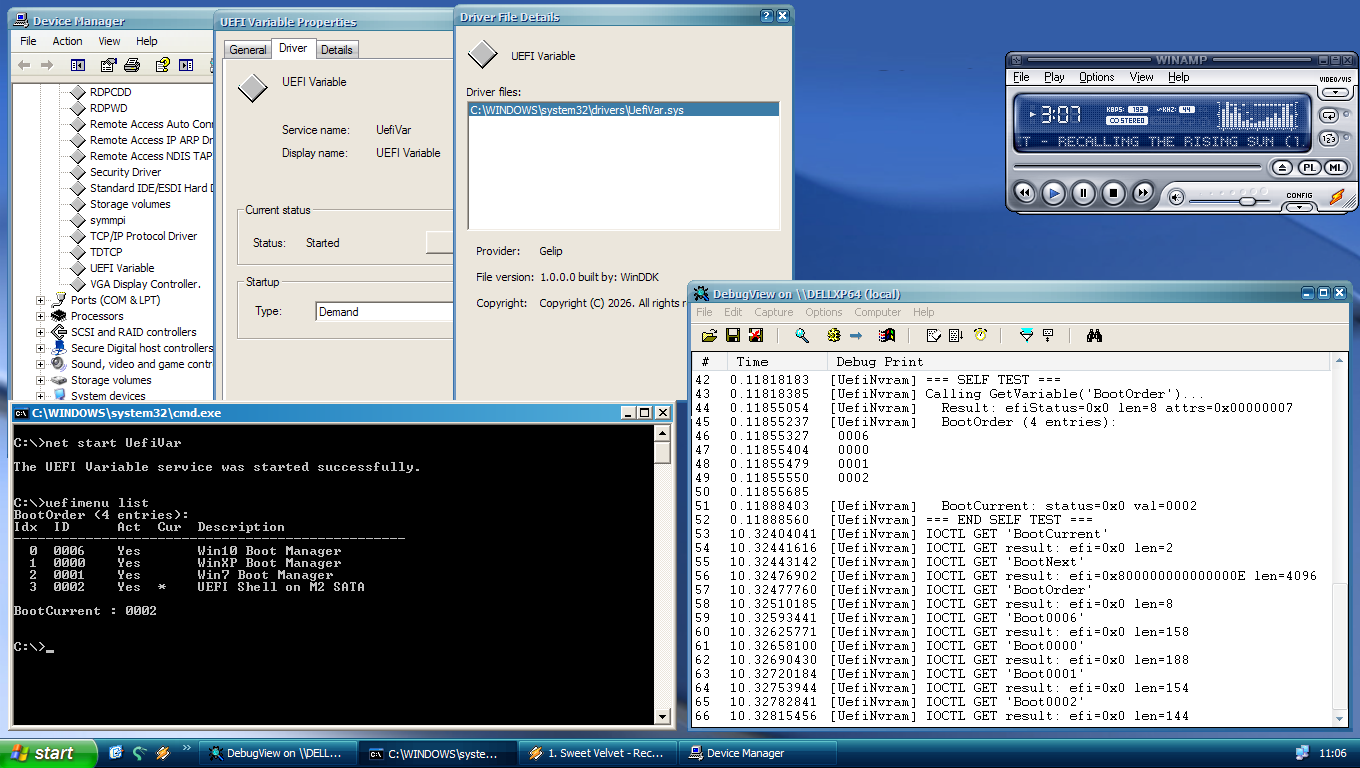Open the Winamp CONFIG drawer arrow
The image size is (1360, 768).
coord(1299,207)
